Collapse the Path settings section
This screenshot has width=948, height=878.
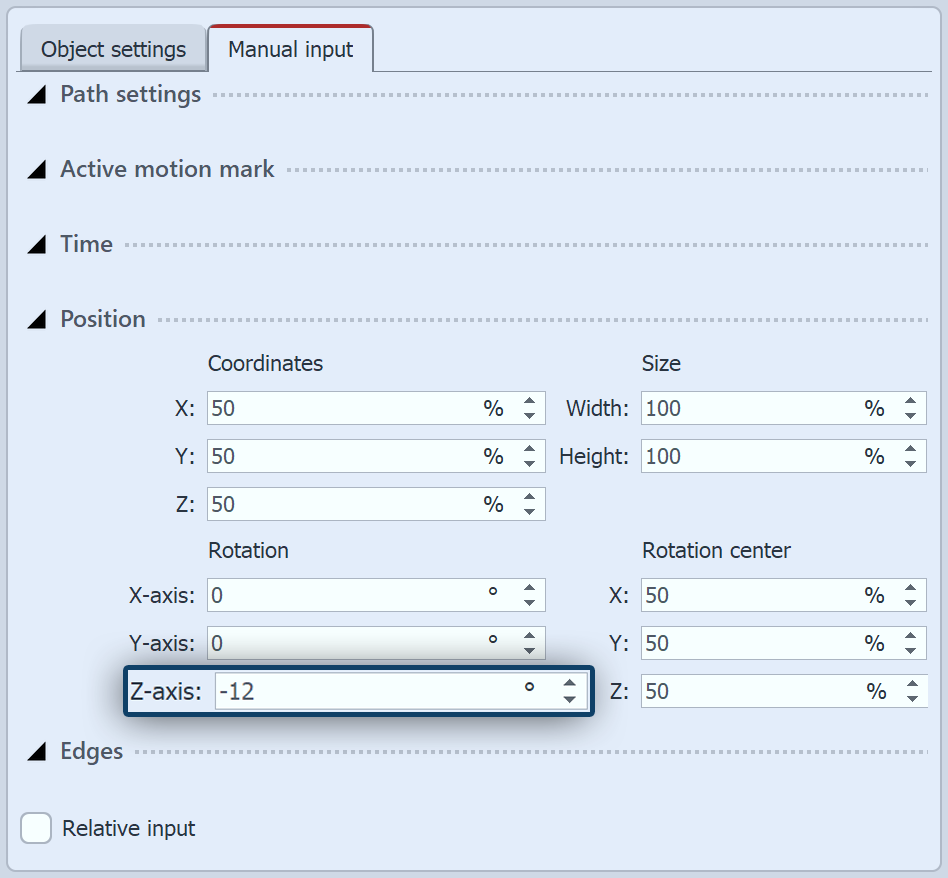click(37, 95)
